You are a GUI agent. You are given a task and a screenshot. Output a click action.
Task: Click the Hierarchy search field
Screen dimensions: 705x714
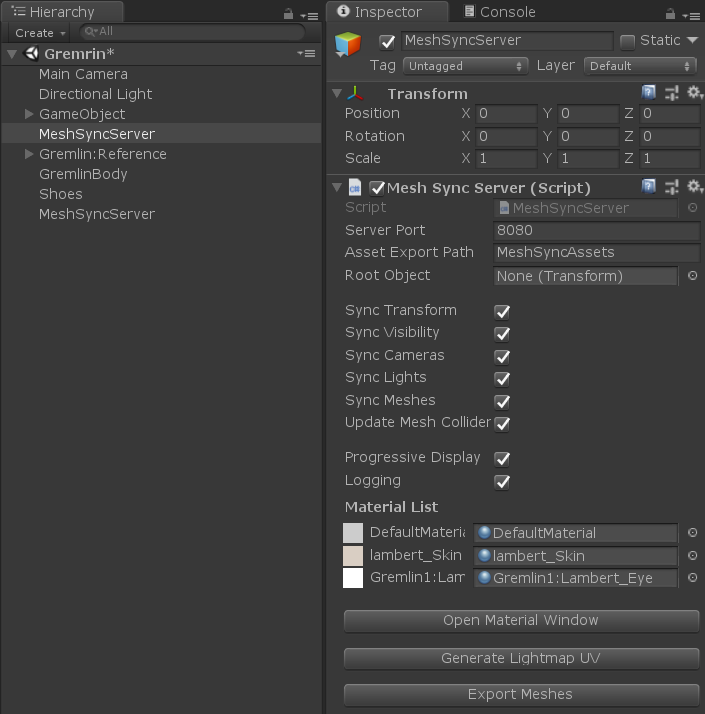coord(192,31)
